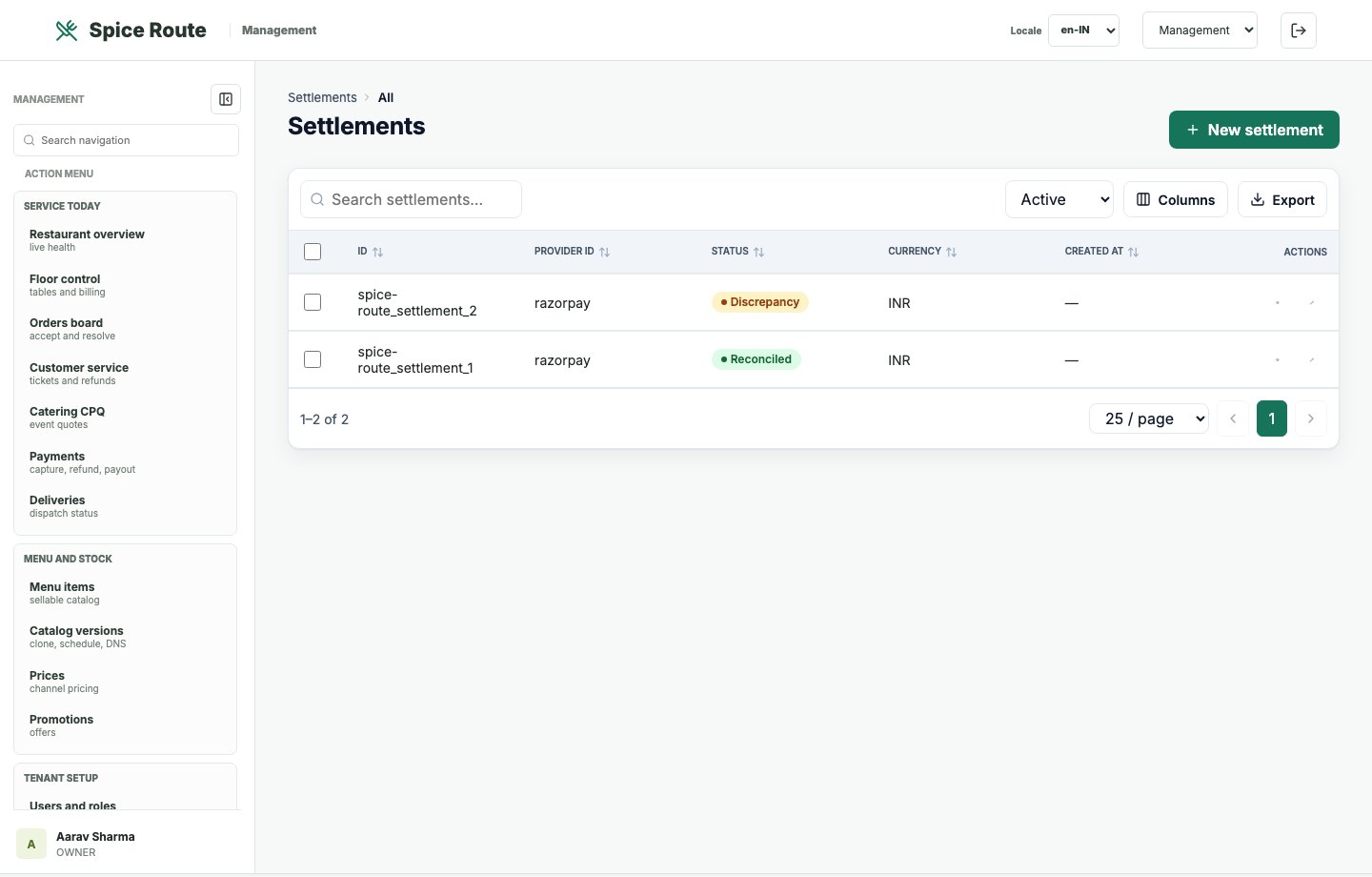Click the sort arrows beside ID
Screen dimensions: 1372x877
(378, 252)
